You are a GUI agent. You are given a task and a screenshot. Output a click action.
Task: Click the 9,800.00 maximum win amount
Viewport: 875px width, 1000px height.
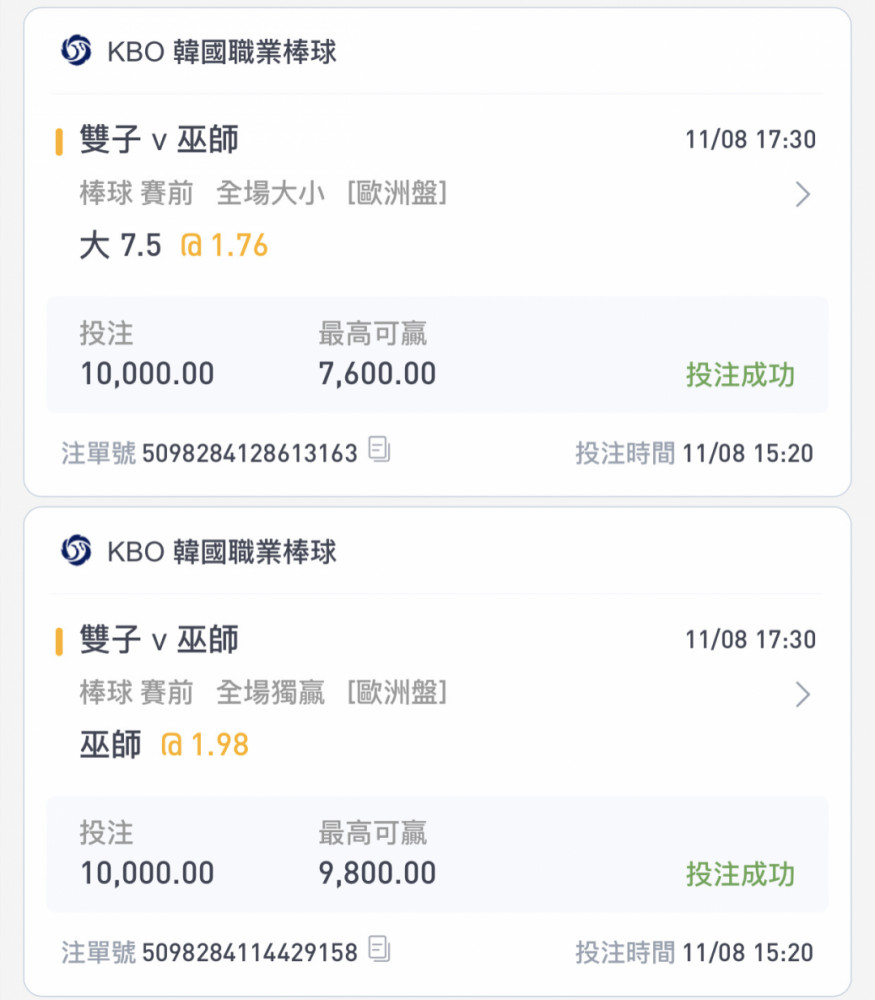pyautogui.click(x=377, y=873)
